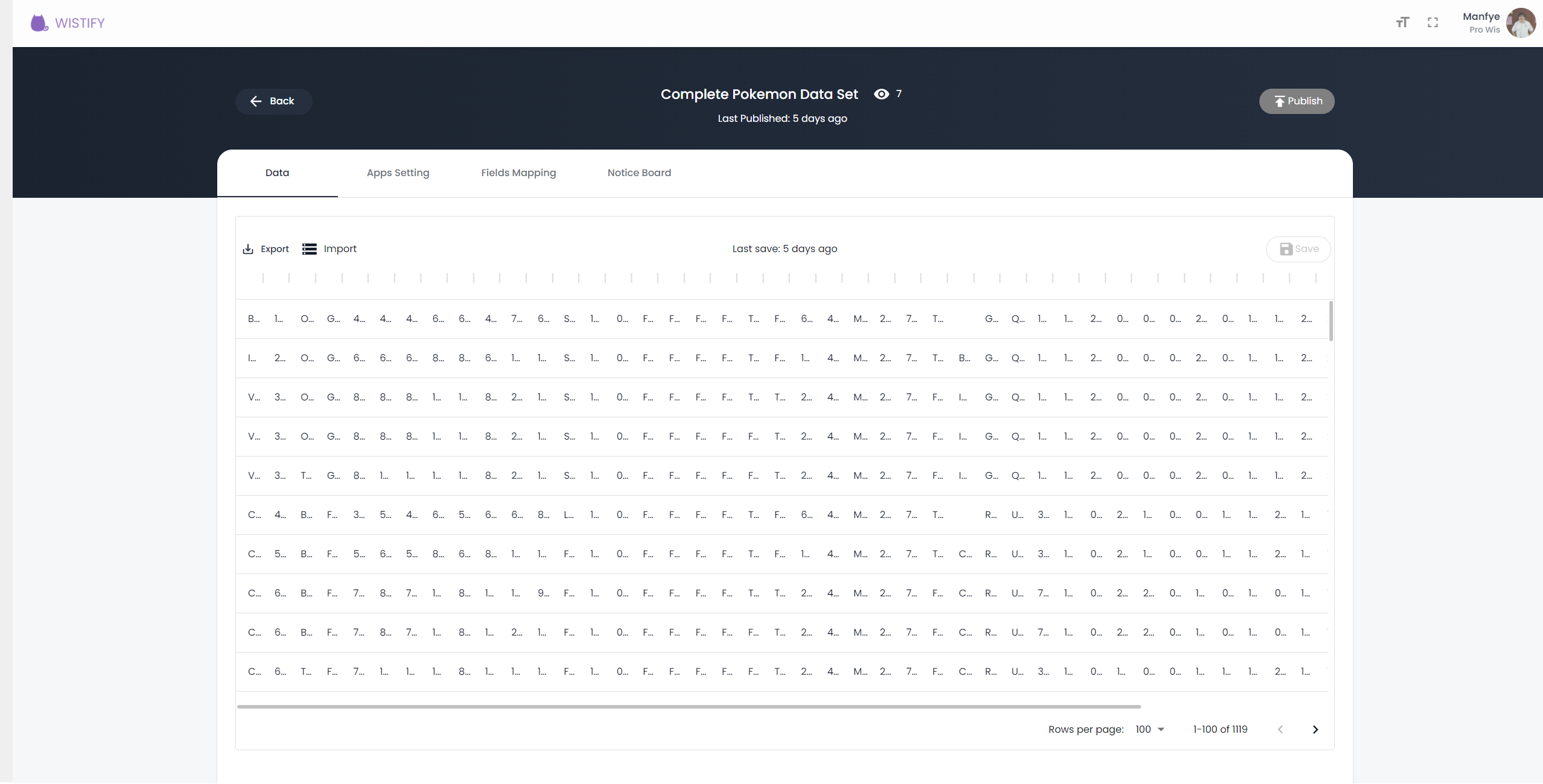
Task: Click the Publish button
Action: (1296, 101)
